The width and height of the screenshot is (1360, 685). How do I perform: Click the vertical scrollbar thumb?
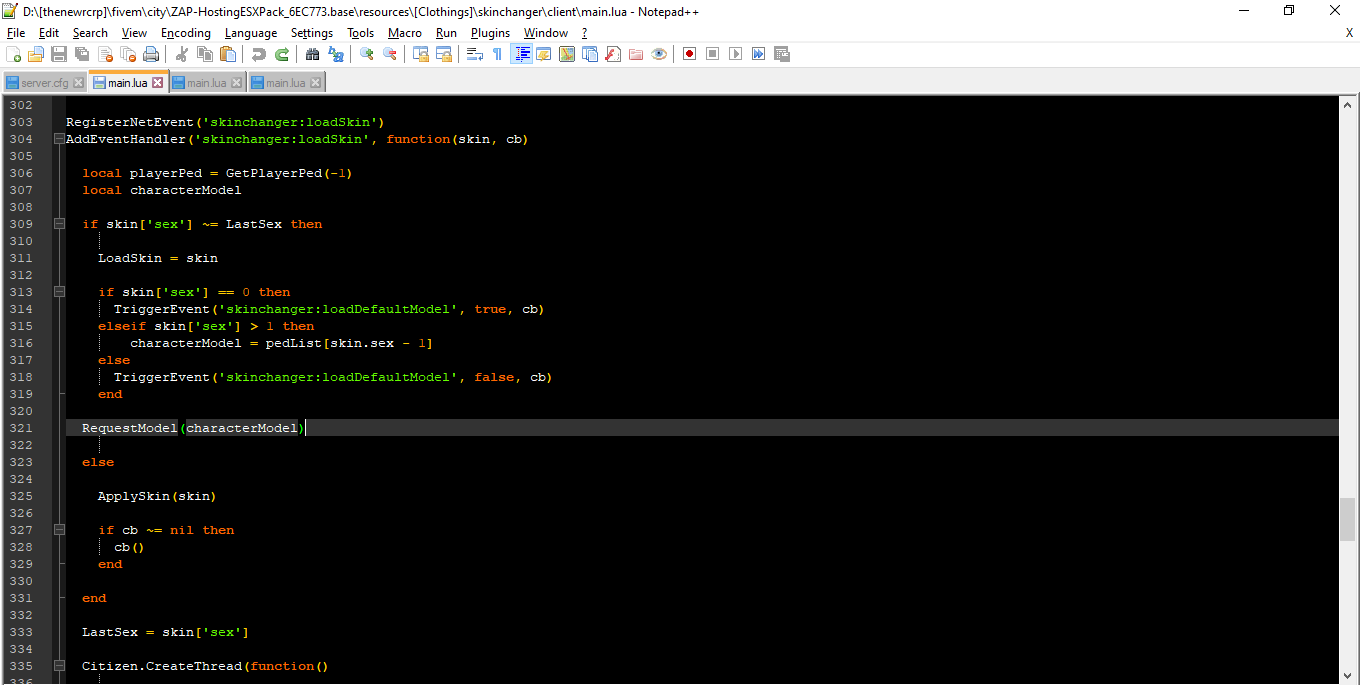click(x=1347, y=519)
